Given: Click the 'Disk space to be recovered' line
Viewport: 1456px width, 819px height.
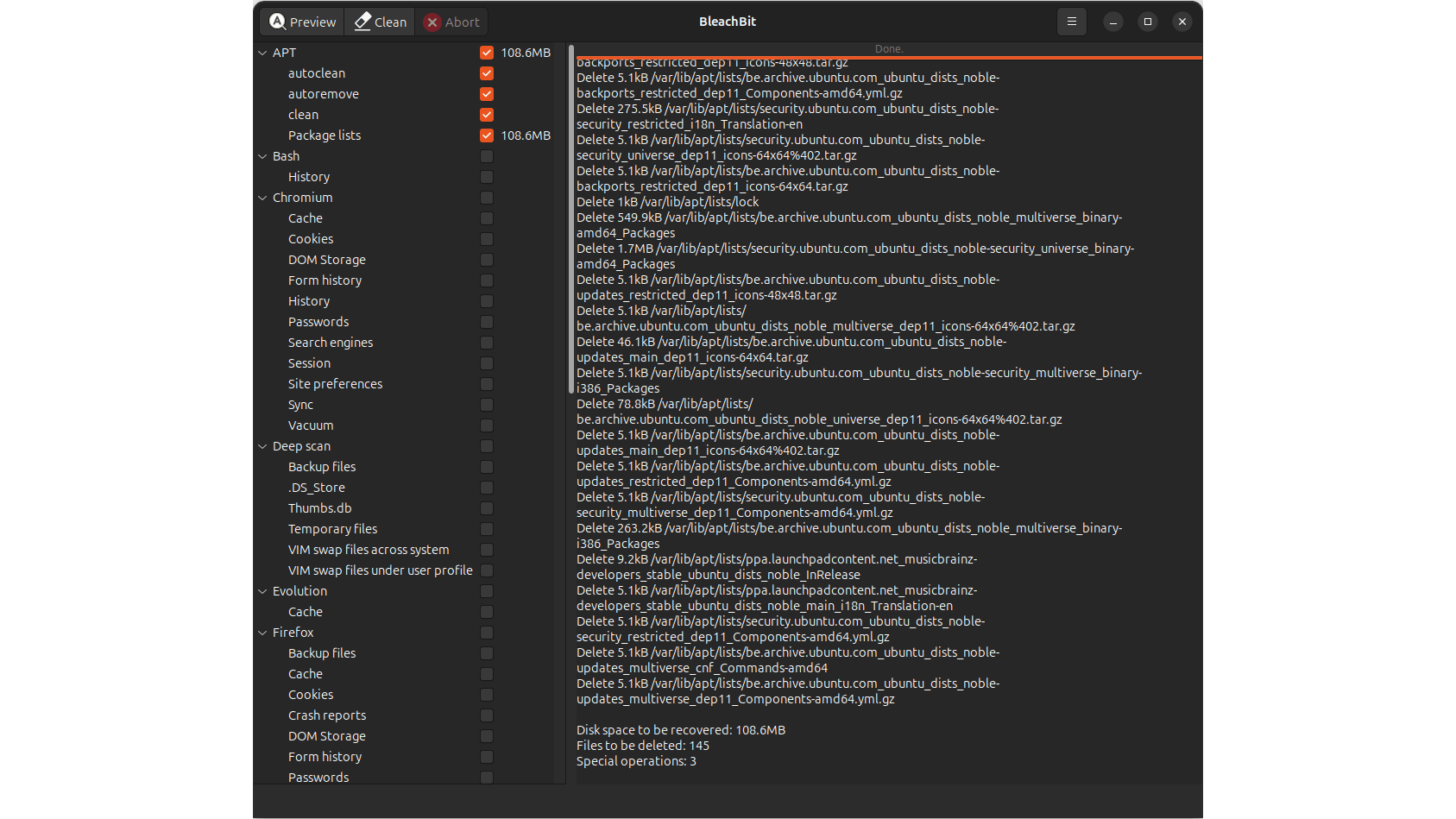Looking at the screenshot, I should click(x=681, y=730).
